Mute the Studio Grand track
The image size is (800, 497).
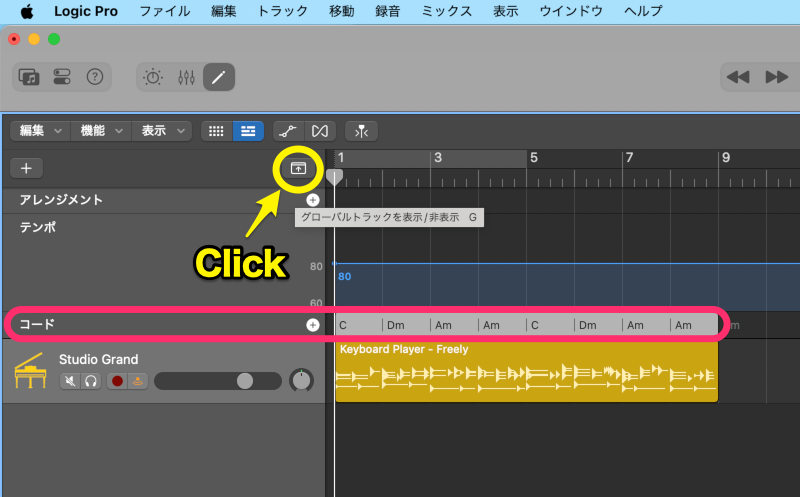[70, 381]
